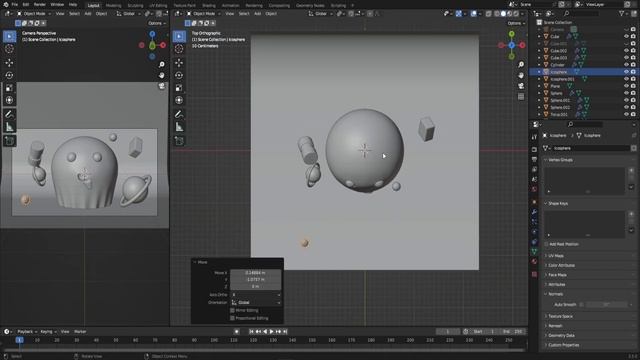Switch to the Modeling workspace tab

[x=113, y=6]
